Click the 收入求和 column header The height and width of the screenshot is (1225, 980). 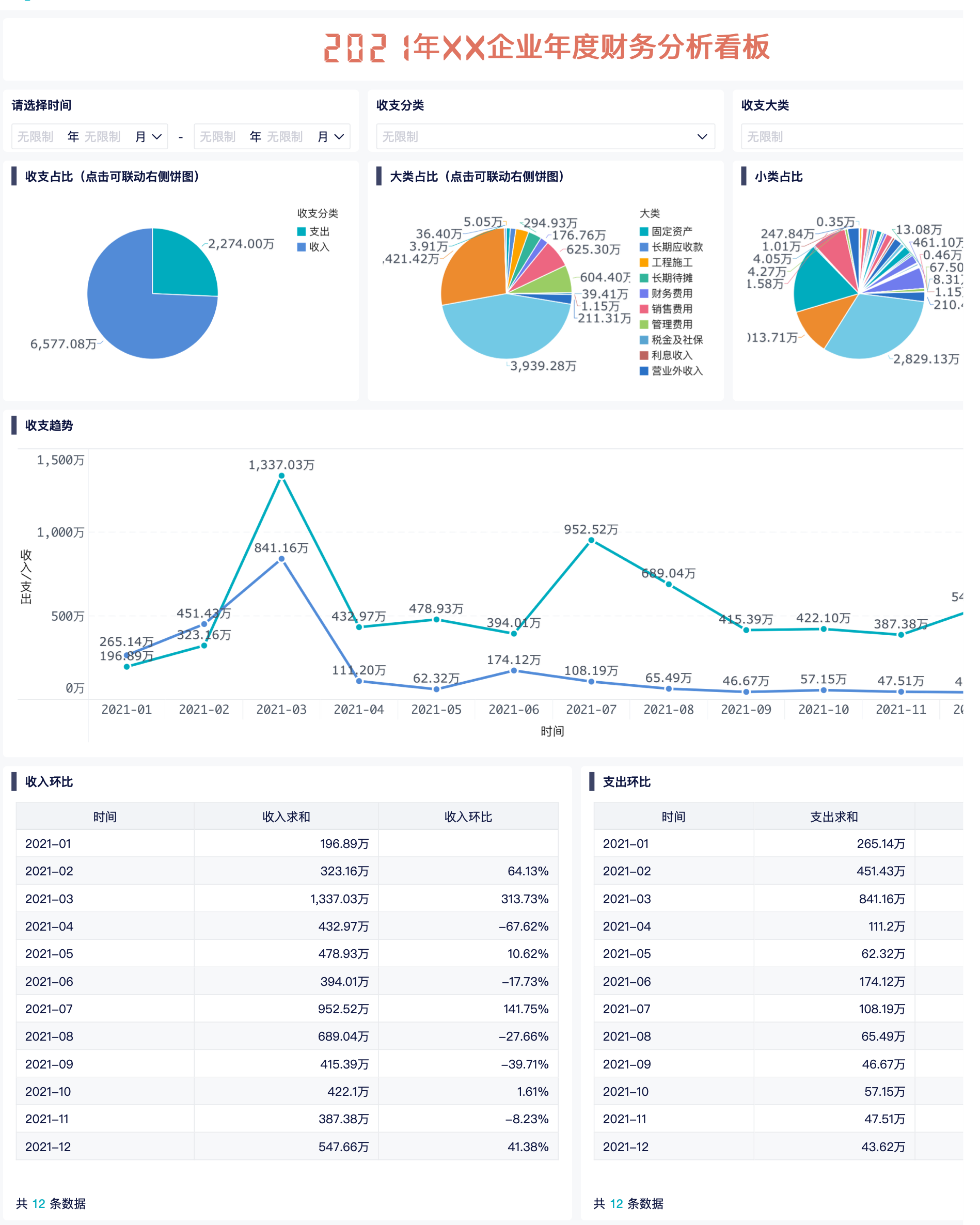(286, 816)
